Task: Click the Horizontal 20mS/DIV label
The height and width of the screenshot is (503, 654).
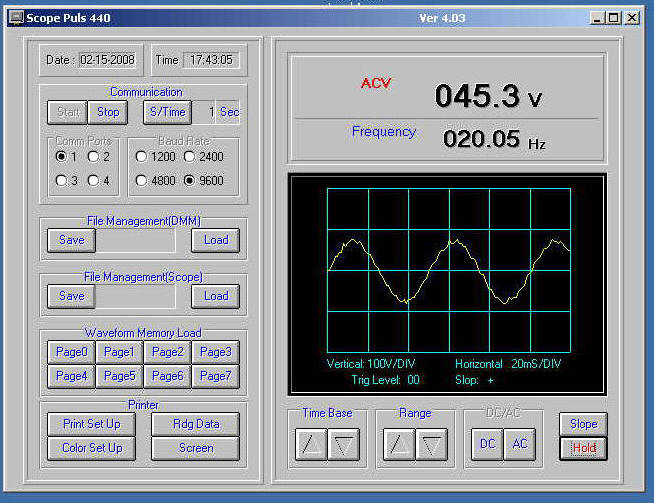Action: click(508, 364)
